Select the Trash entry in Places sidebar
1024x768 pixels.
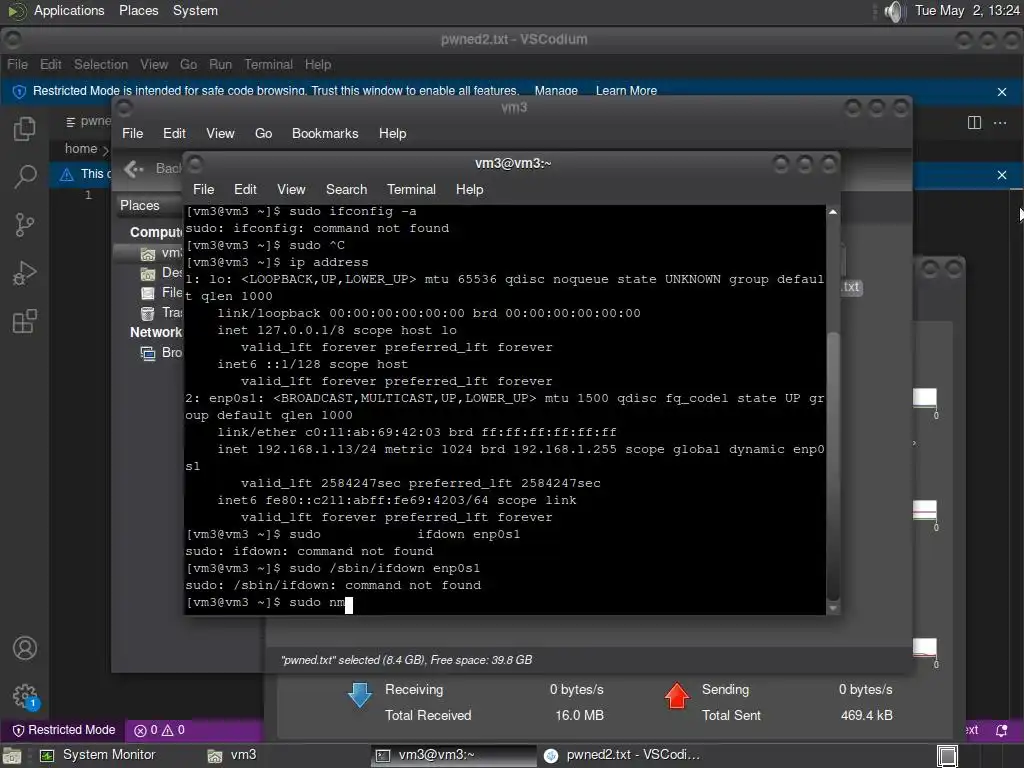pyautogui.click(x=161, y=313)
